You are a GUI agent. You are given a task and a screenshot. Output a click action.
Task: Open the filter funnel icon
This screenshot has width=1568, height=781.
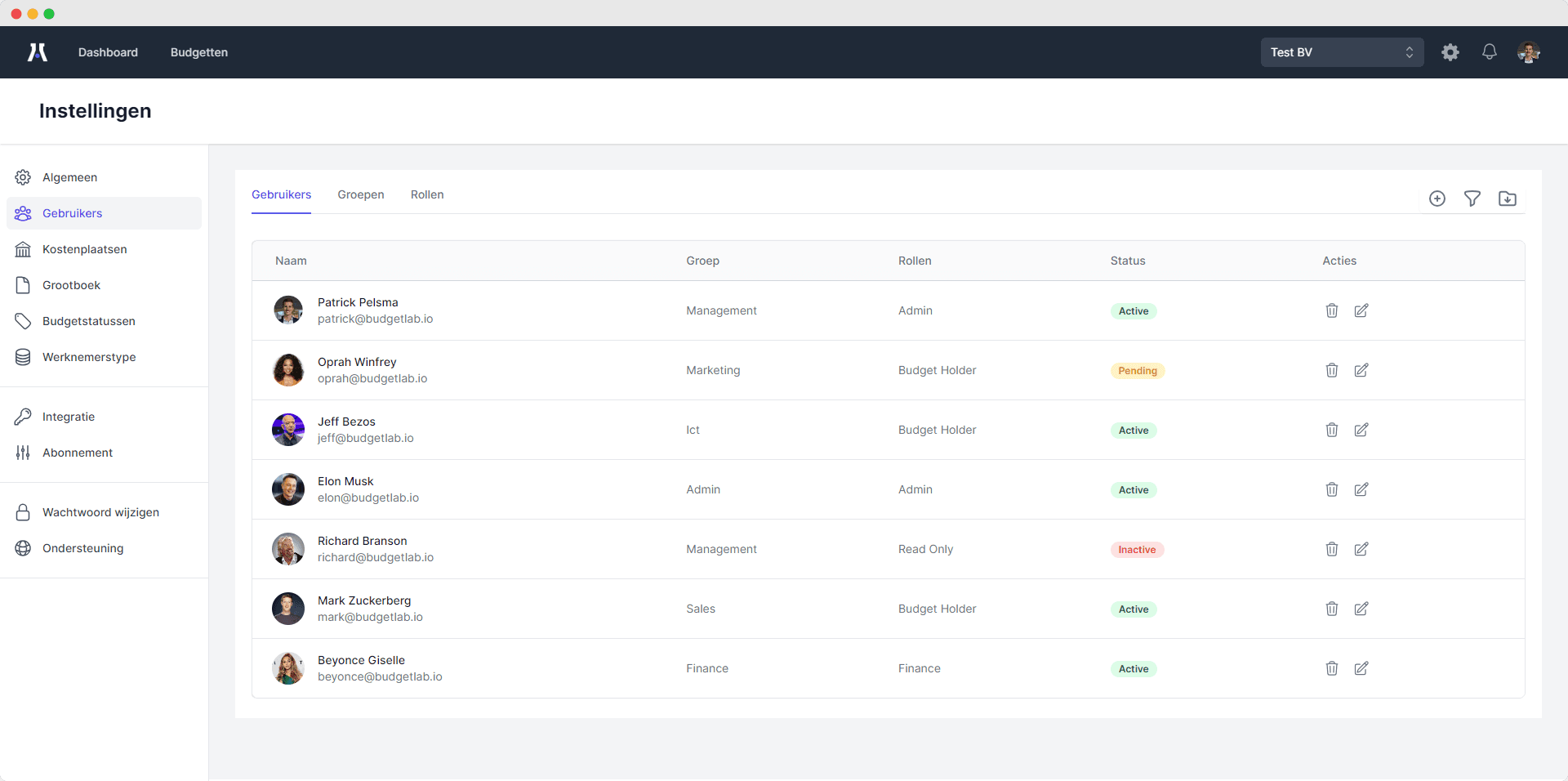[1472, 199]
